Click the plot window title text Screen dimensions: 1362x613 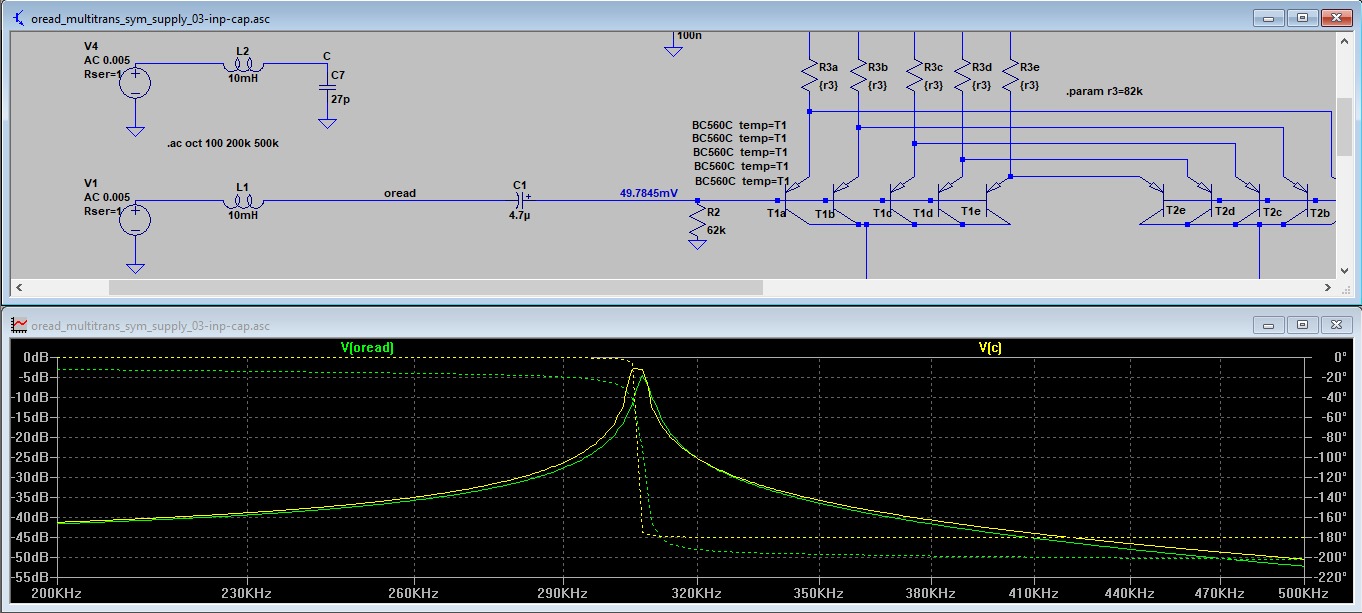coord(150,325)
